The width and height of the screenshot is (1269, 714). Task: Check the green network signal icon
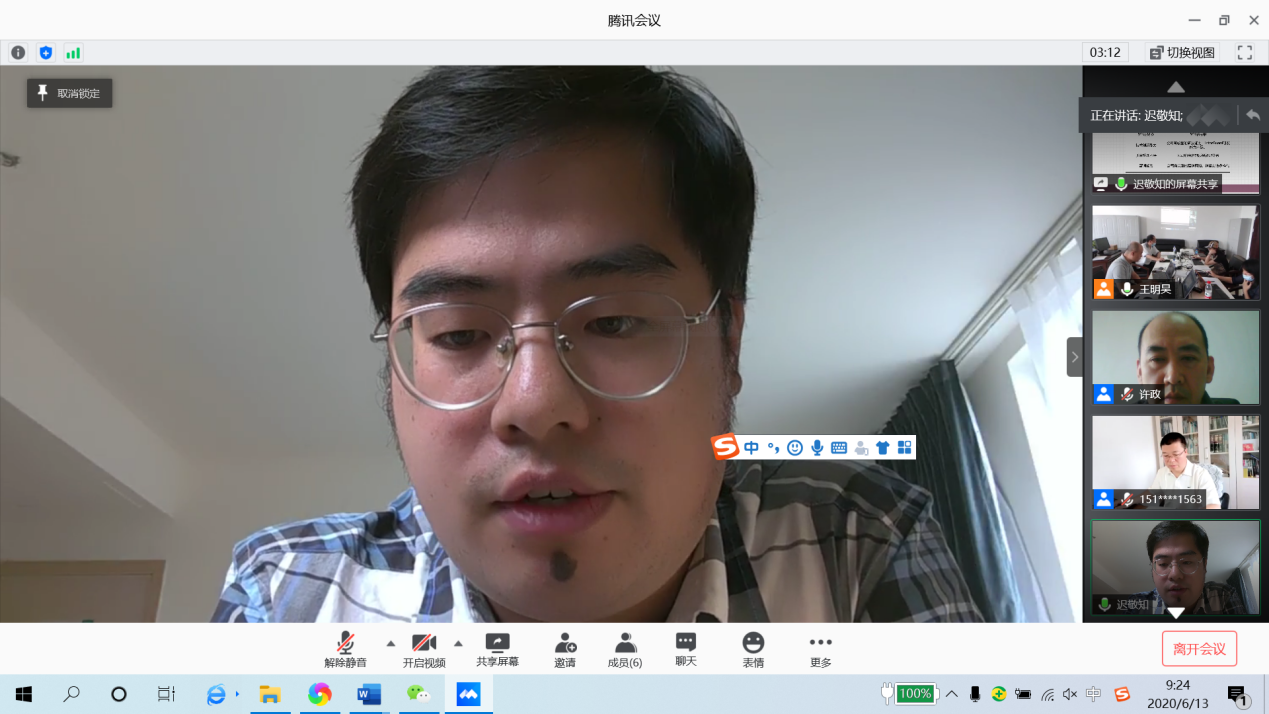click(73, 53)
